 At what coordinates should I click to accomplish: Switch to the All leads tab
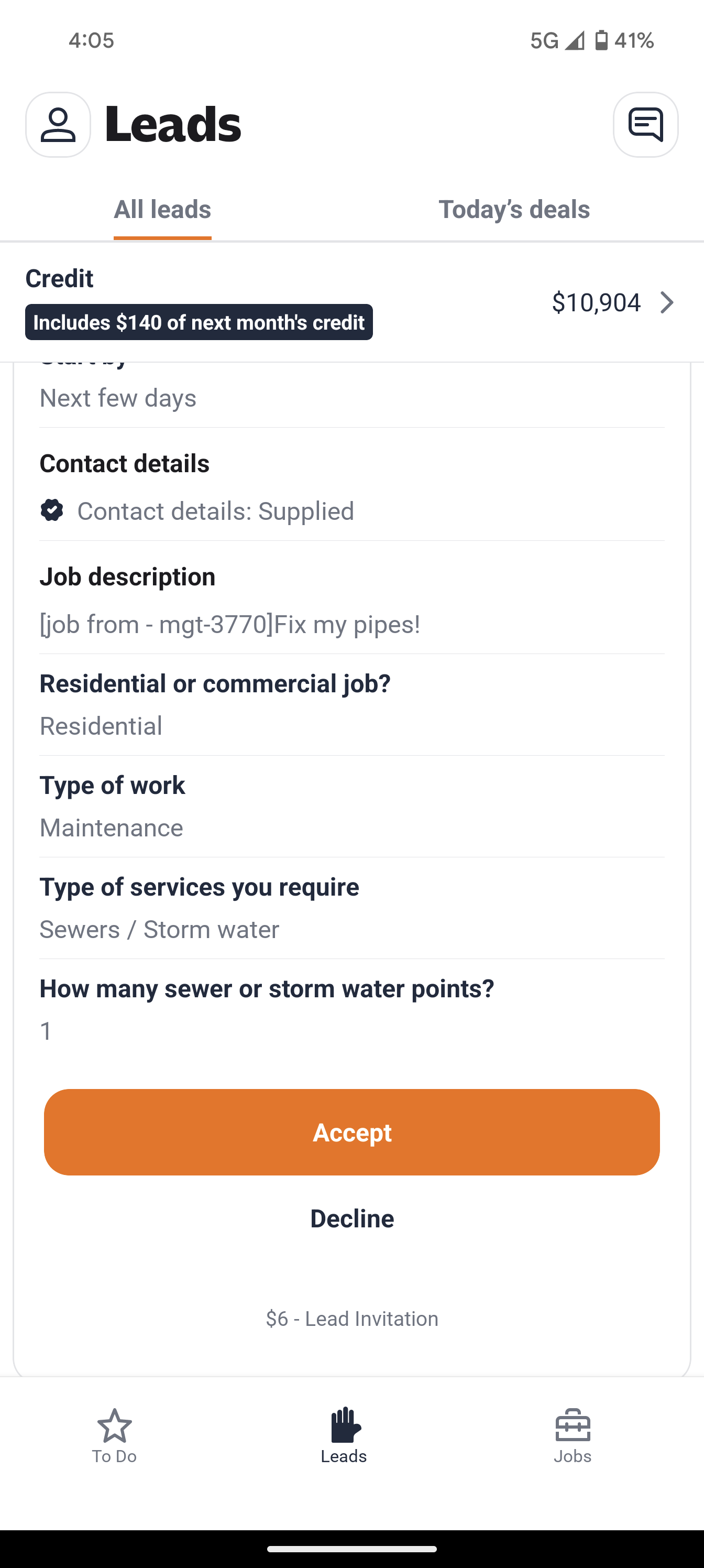(x=162, y=210)
